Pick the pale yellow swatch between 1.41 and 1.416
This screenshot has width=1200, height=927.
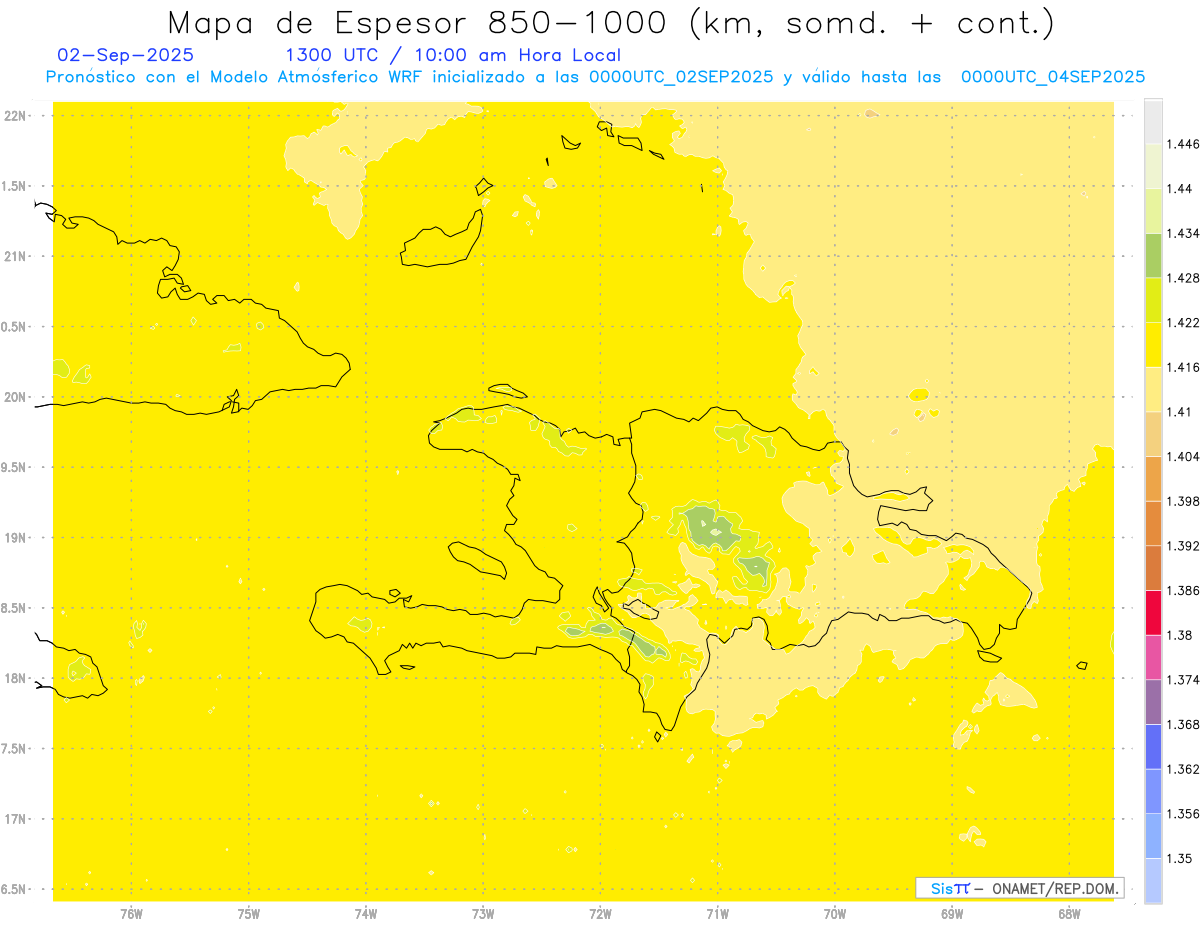1153,389
